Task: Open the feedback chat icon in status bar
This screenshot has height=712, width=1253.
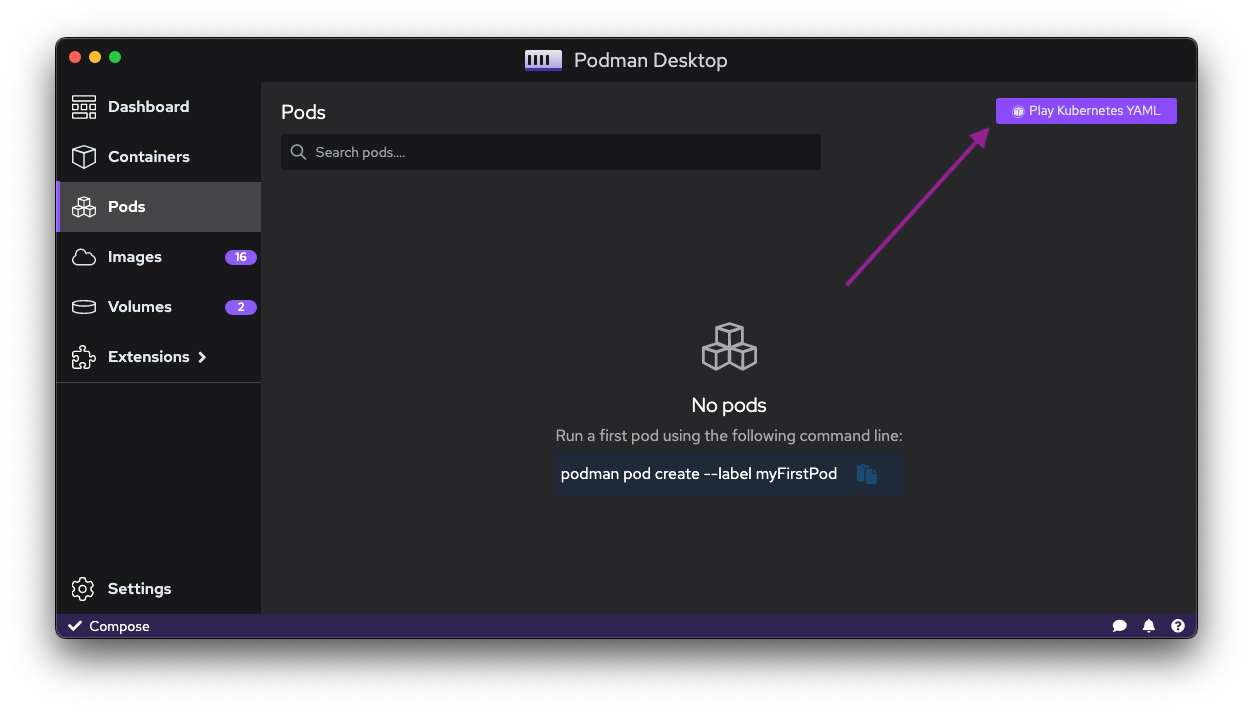Action: [x=1119, y=625]
